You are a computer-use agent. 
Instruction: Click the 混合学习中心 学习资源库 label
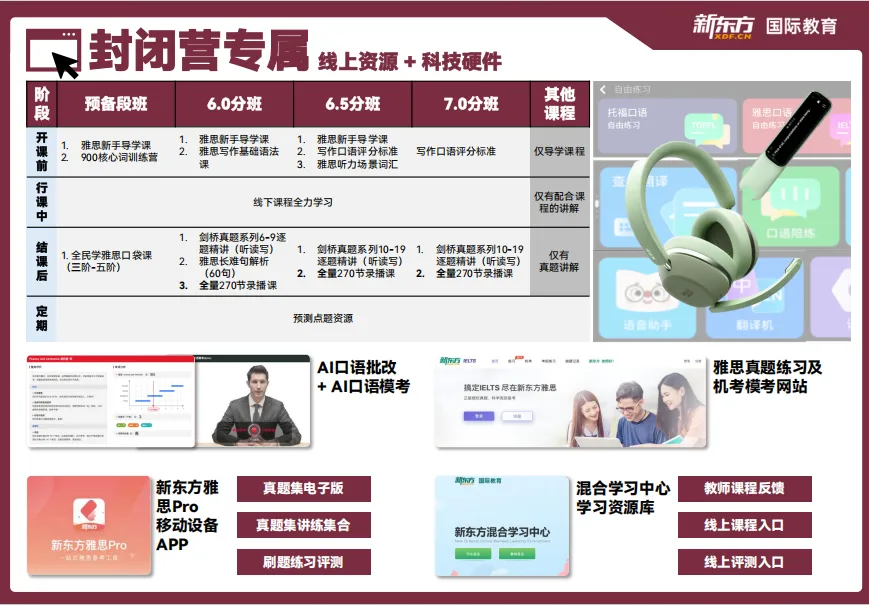pos(623,498)
